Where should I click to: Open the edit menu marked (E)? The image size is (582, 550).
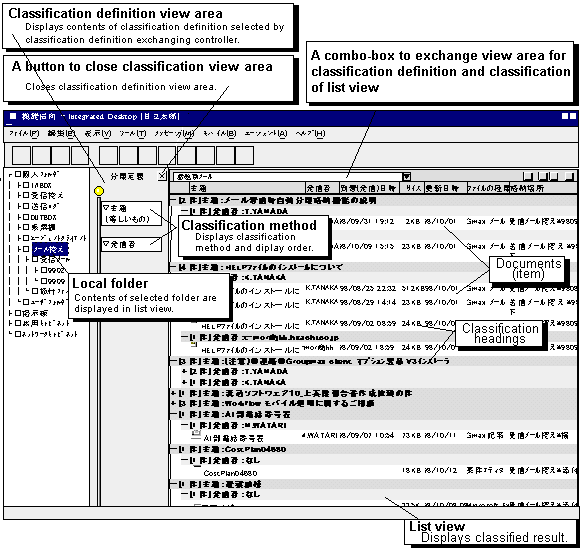(x=61, y=134)
